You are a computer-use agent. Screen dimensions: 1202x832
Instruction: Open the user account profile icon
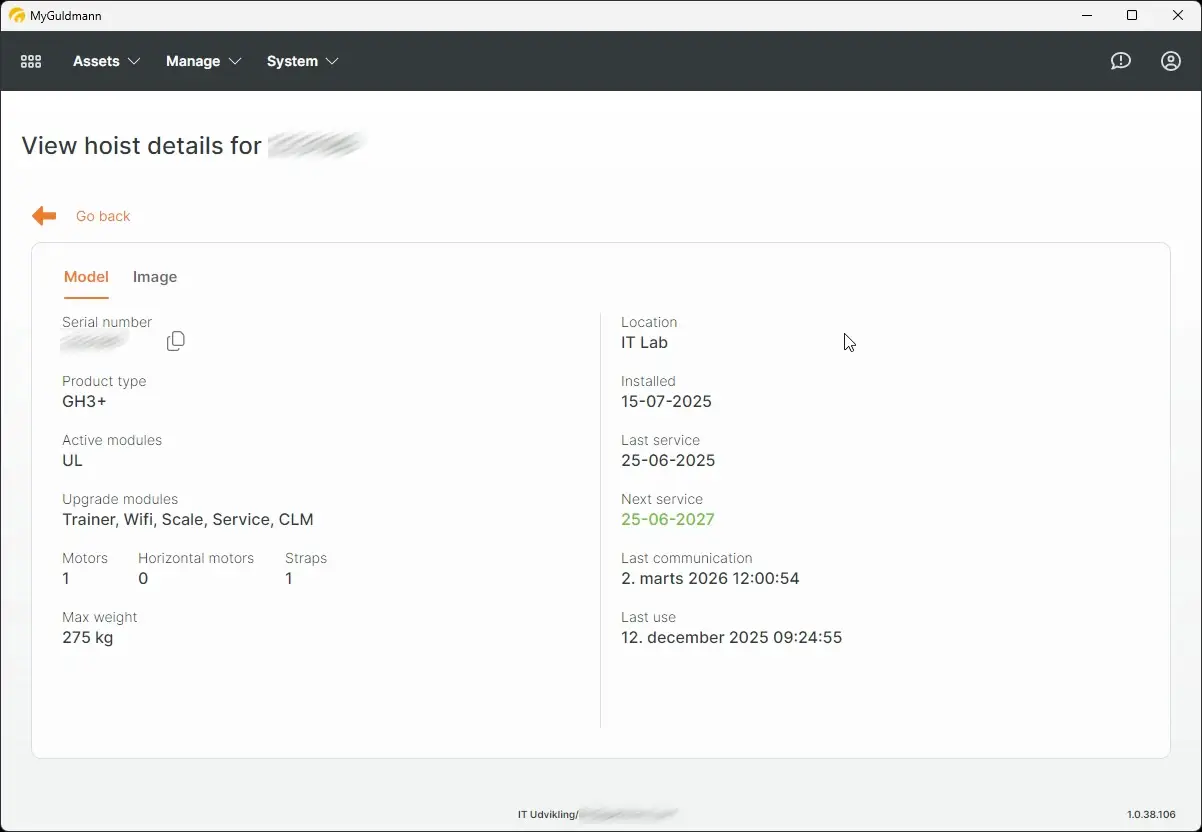(x=1171, y=61)
